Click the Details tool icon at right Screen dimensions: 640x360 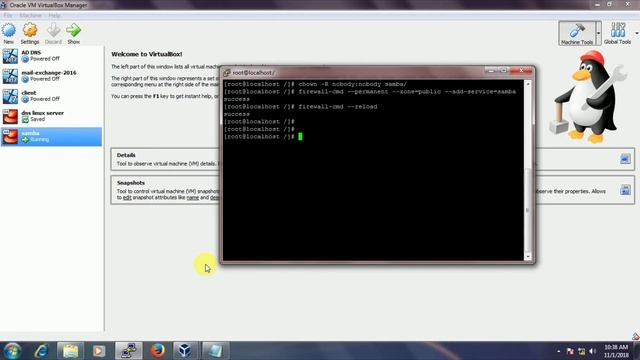coord(625,159)
